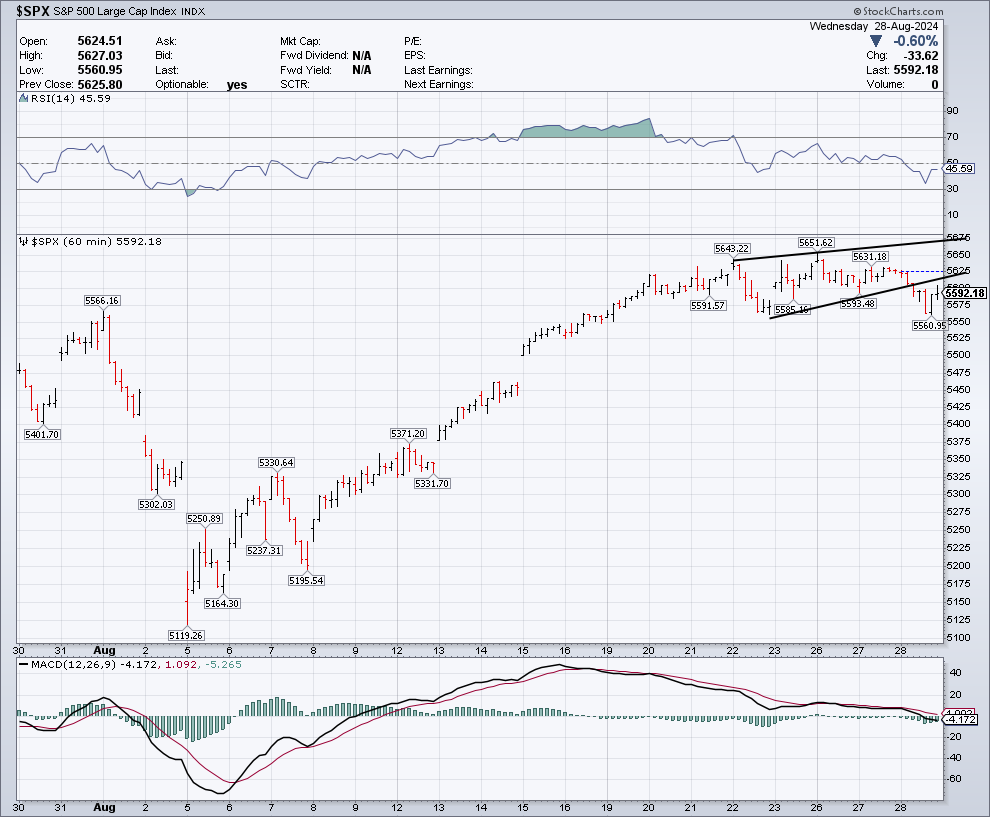This screenshot has width=990, height=817.
Task: Click the 5164.30 price label
Action: click(x=222, y=604)
